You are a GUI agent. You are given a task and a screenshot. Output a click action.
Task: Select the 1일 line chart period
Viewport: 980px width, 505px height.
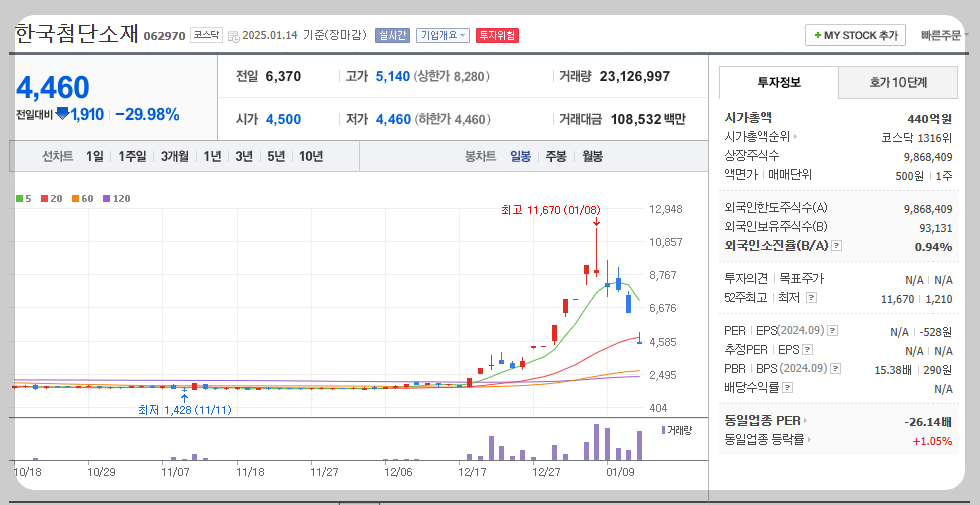[95, 156]
